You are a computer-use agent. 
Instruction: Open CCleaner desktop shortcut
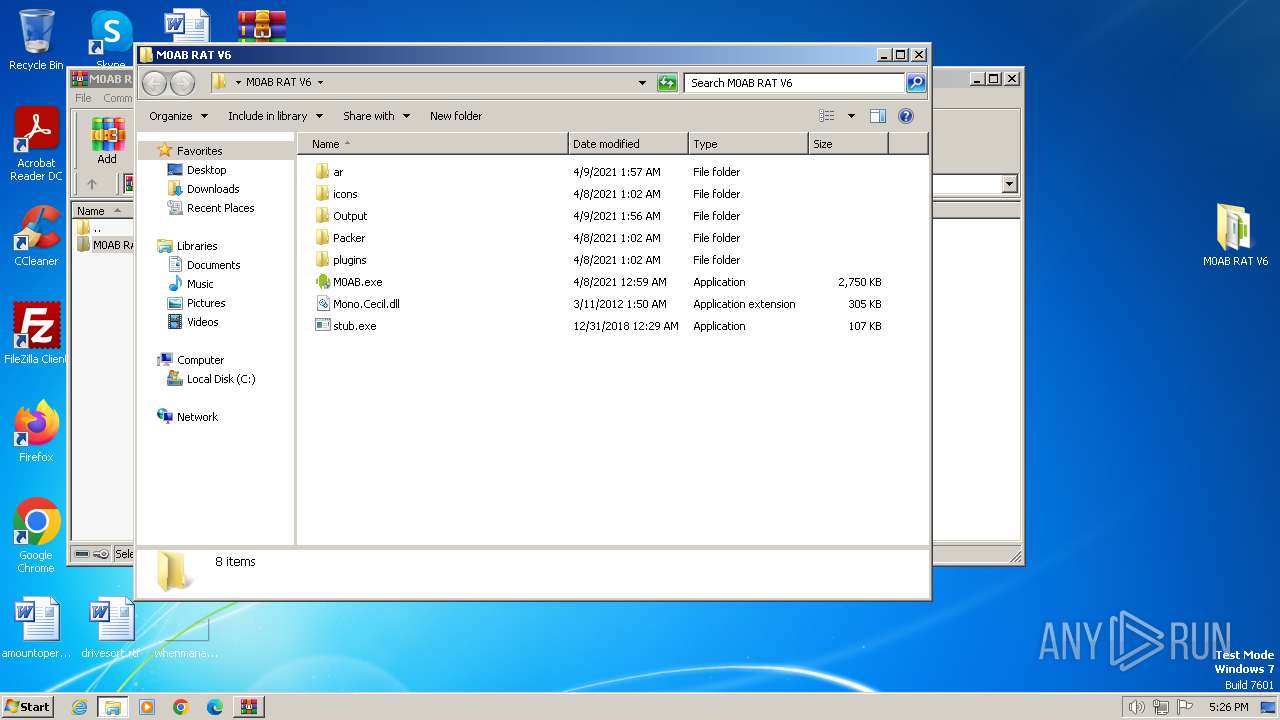coord(36,236)
